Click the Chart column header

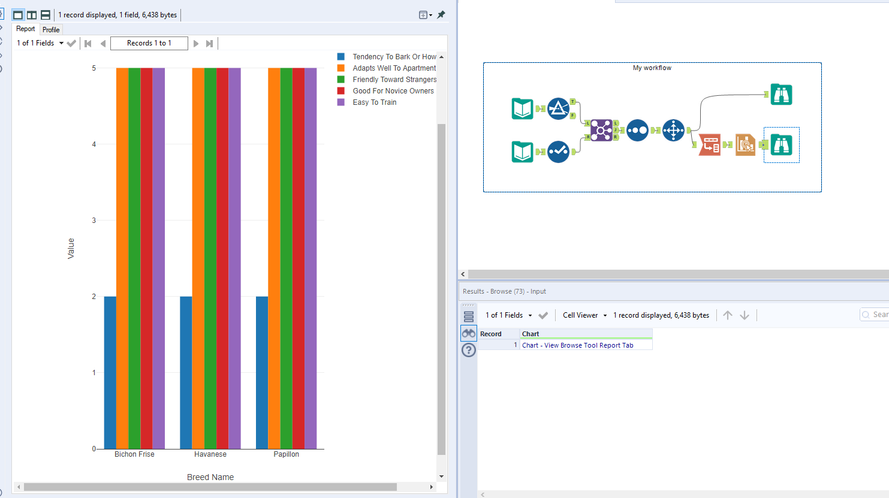pos(586,334)
